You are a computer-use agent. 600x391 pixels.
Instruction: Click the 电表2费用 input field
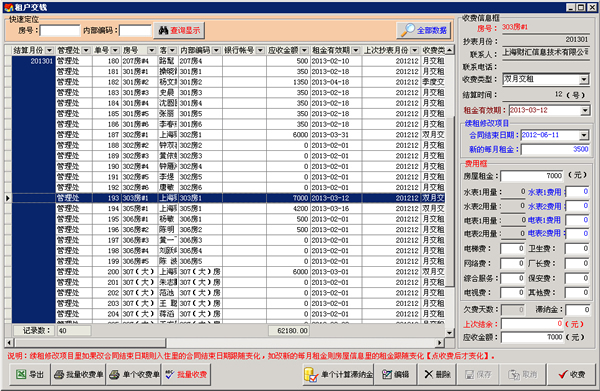point(577,233)
